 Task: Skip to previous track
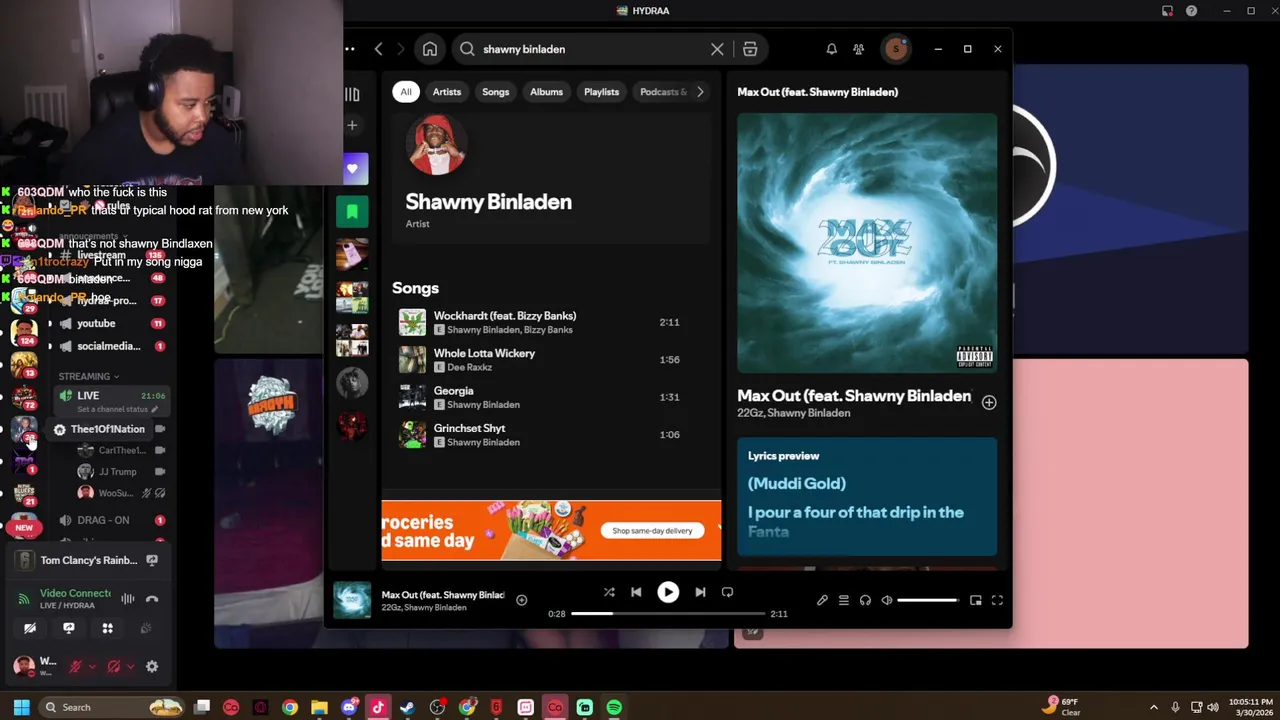(x=636, y=592)
